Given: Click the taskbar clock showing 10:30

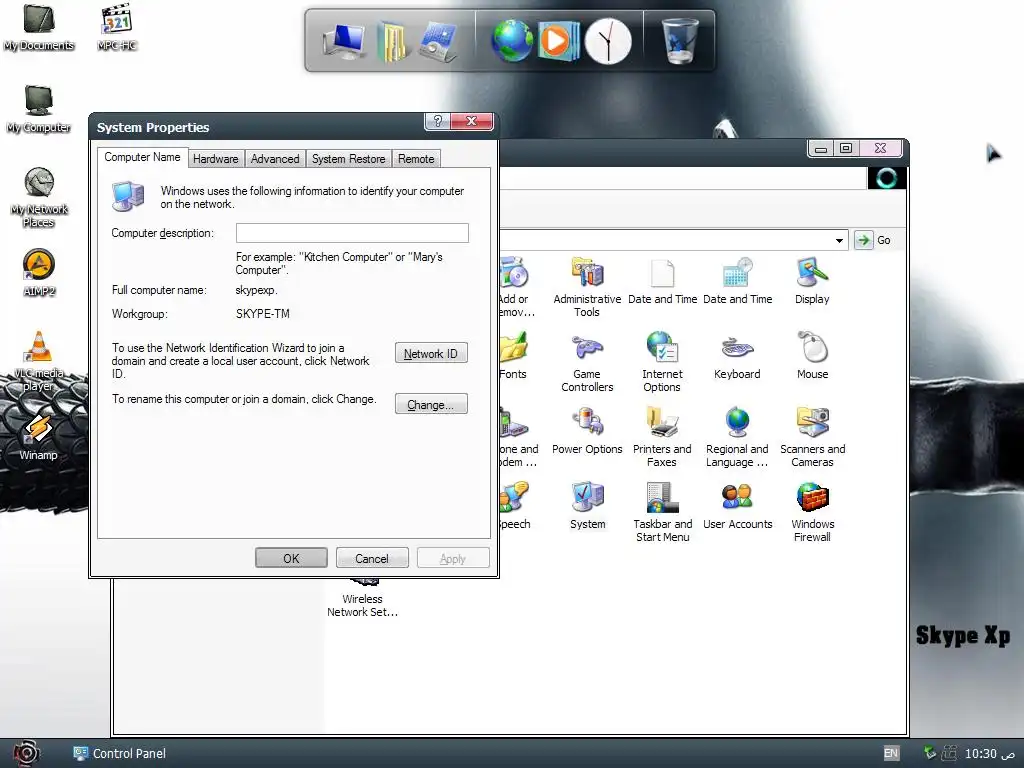Looking at the screenshot, I should 989,753.
